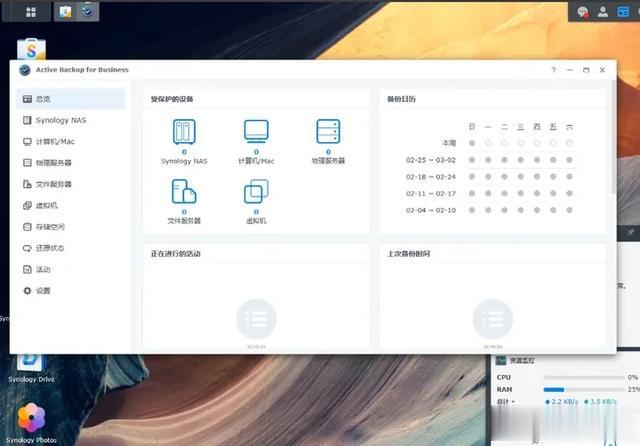Click the 02-25 ~ 03-02 week label
This screenshot has height=446, width=640.
pyautogui.click(x=431, y=160)
